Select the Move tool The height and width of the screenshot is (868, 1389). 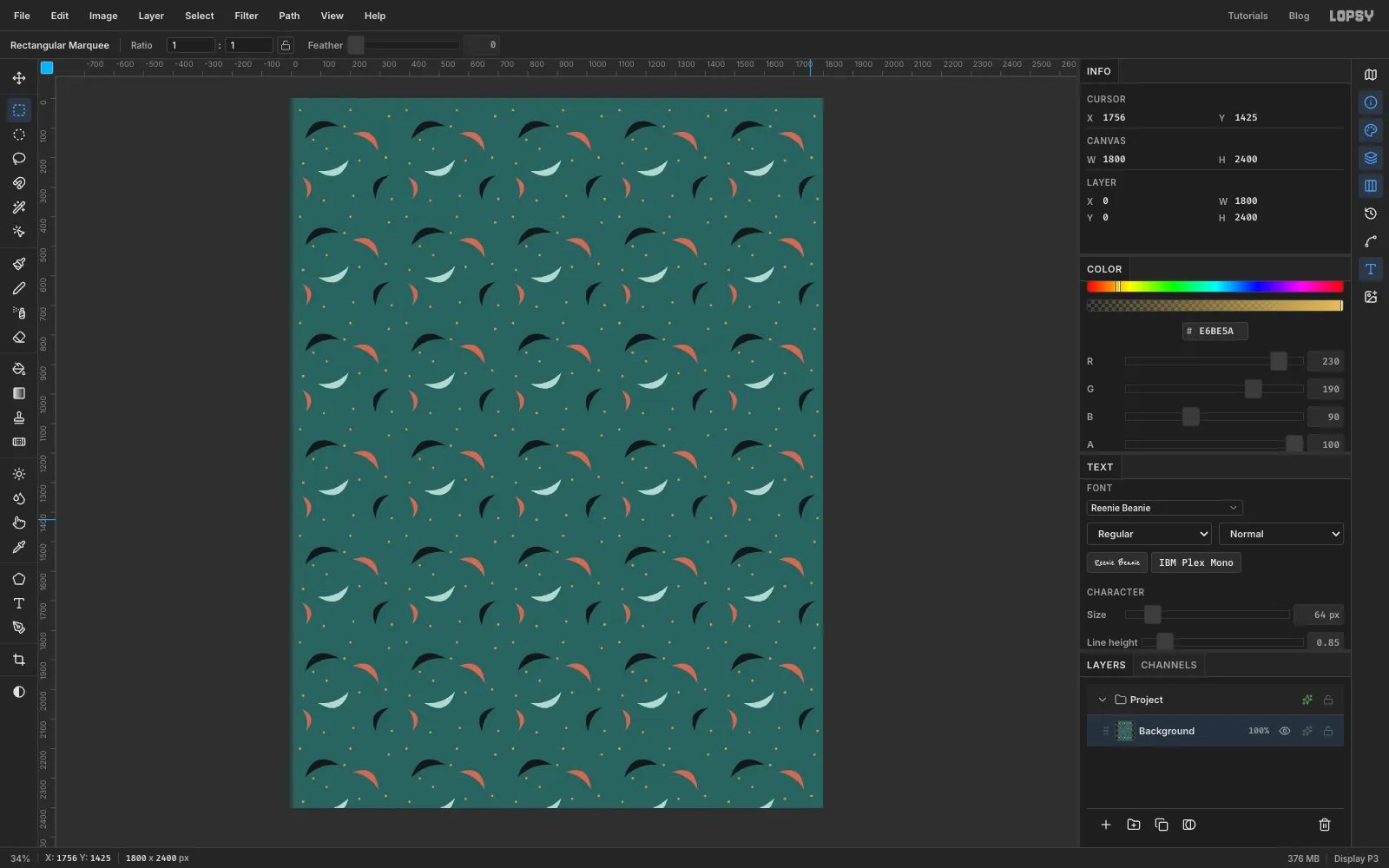[19, 78]
